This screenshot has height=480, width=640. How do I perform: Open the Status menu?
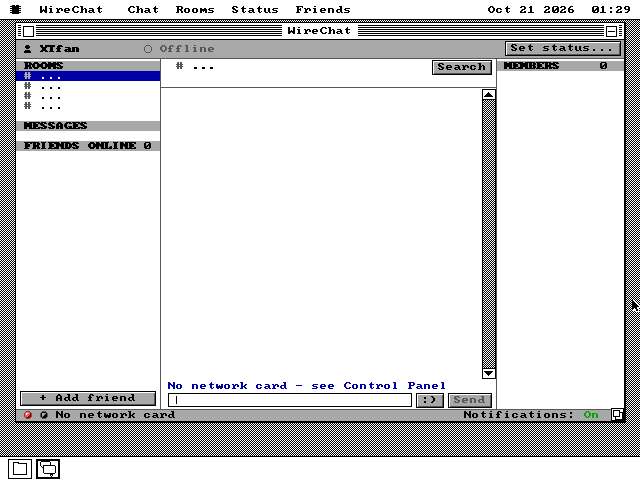pos(255,9)
